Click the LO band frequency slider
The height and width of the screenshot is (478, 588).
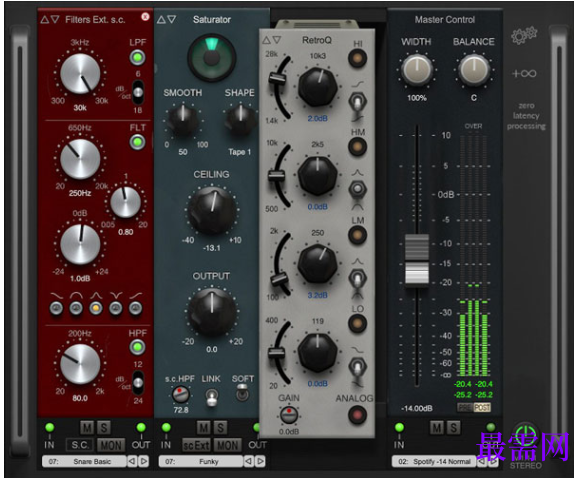click(277, 352)
